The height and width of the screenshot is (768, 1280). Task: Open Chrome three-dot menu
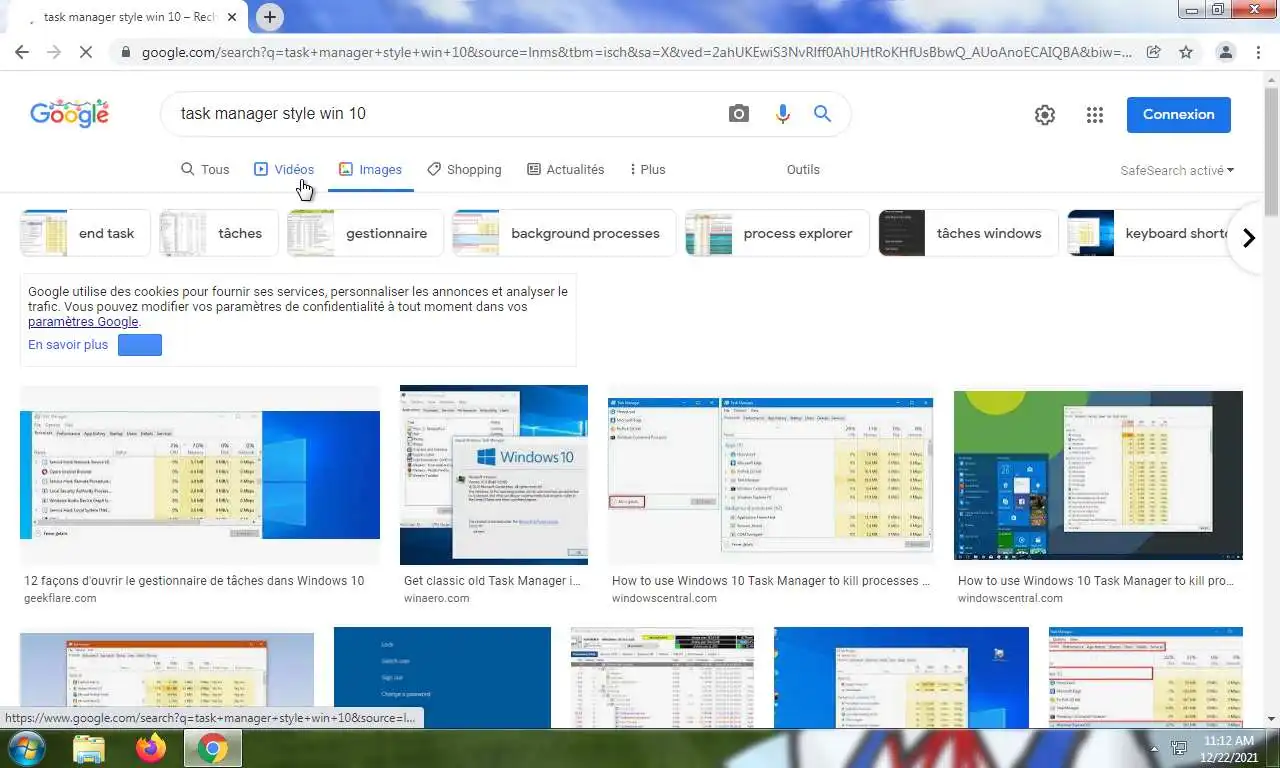pos(1258,52)
